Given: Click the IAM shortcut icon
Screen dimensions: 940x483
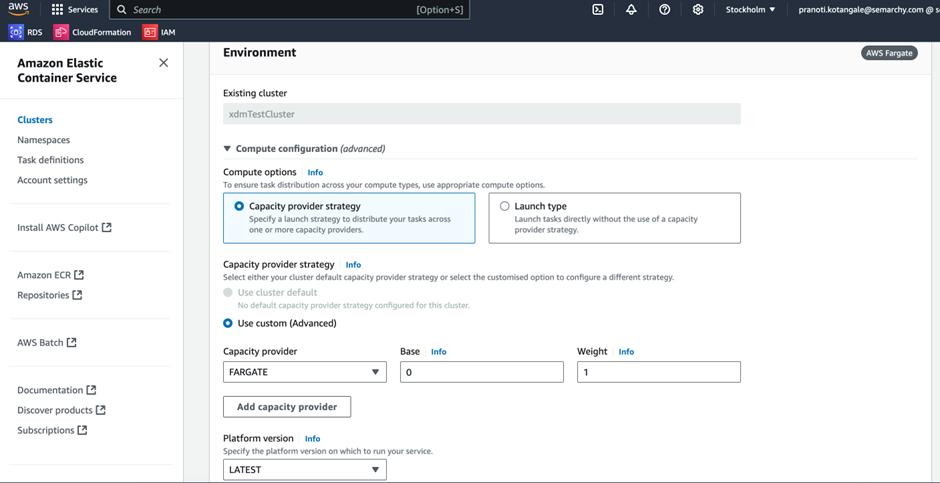Looking at the screenshot, I should click(150, 32).
